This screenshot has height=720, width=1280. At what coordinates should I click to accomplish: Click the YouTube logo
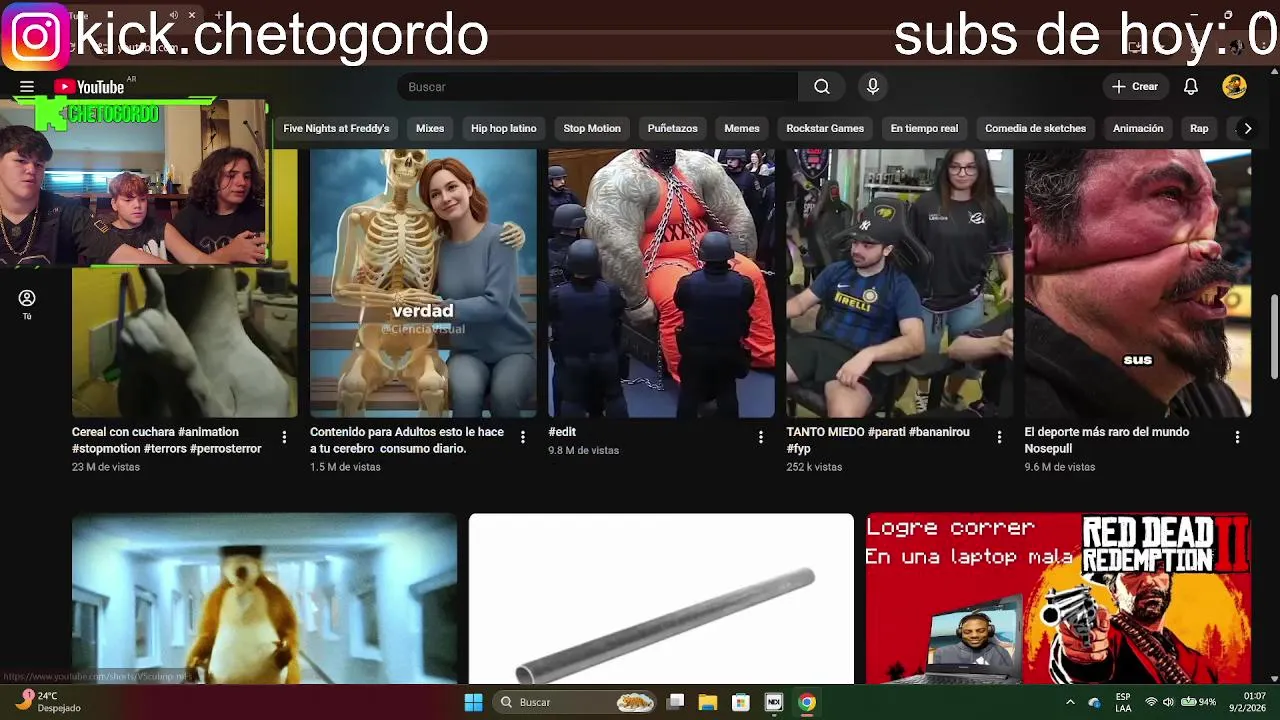pyautogui.click(x=89, y=87)
